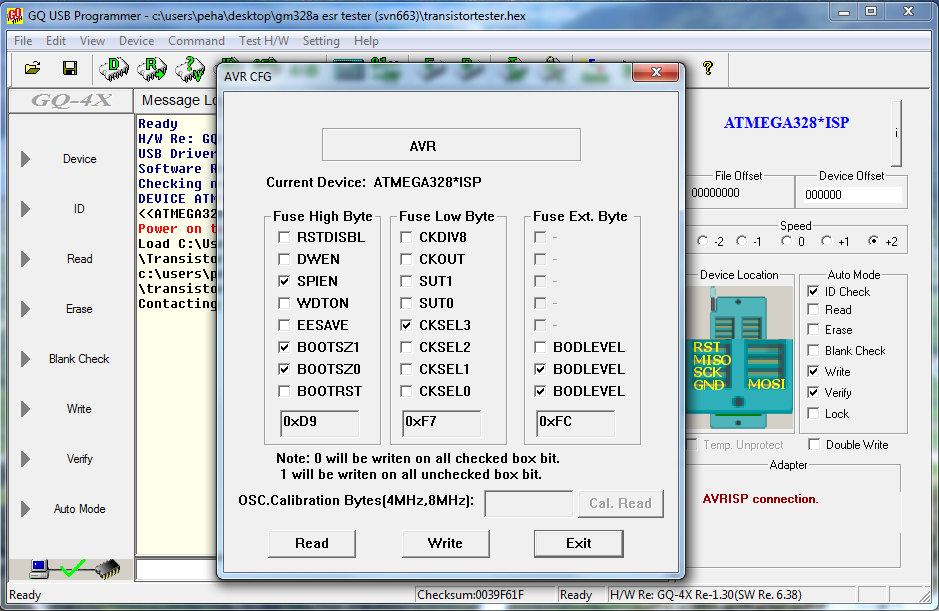This screenshot has height=611, width=939.
Task: Enable the RSTDISBL fuse checkbox
Action: tap(285, 238)
